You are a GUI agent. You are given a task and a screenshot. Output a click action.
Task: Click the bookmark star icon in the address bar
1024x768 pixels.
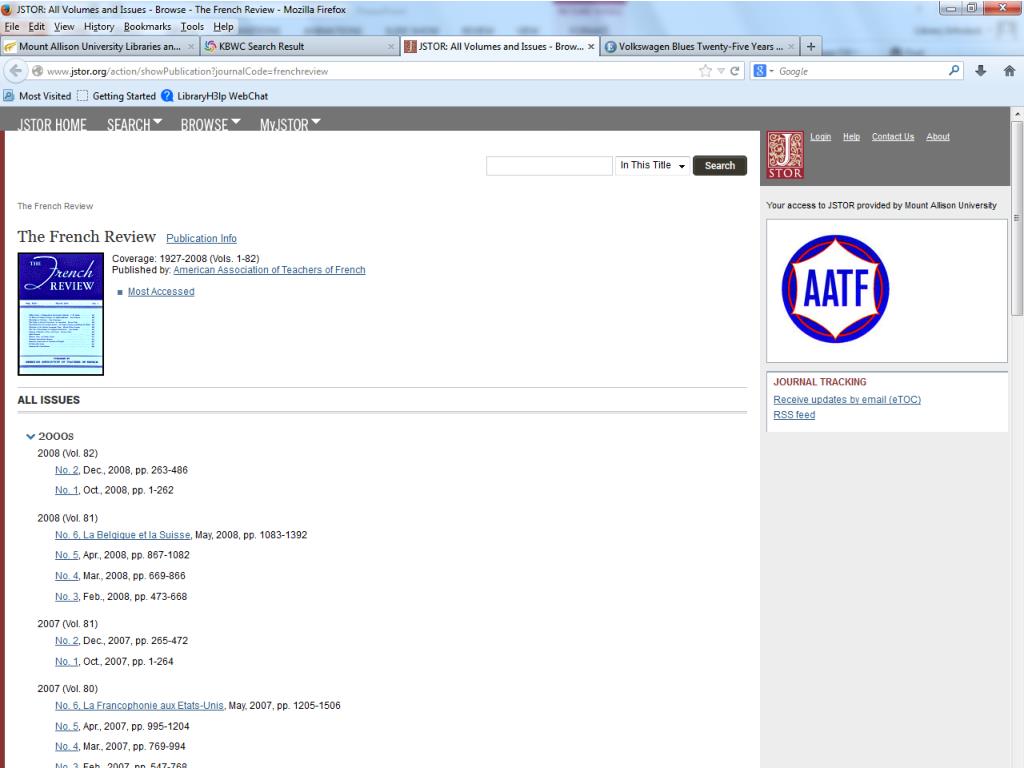pyautogui.click(x=705, y=71)
